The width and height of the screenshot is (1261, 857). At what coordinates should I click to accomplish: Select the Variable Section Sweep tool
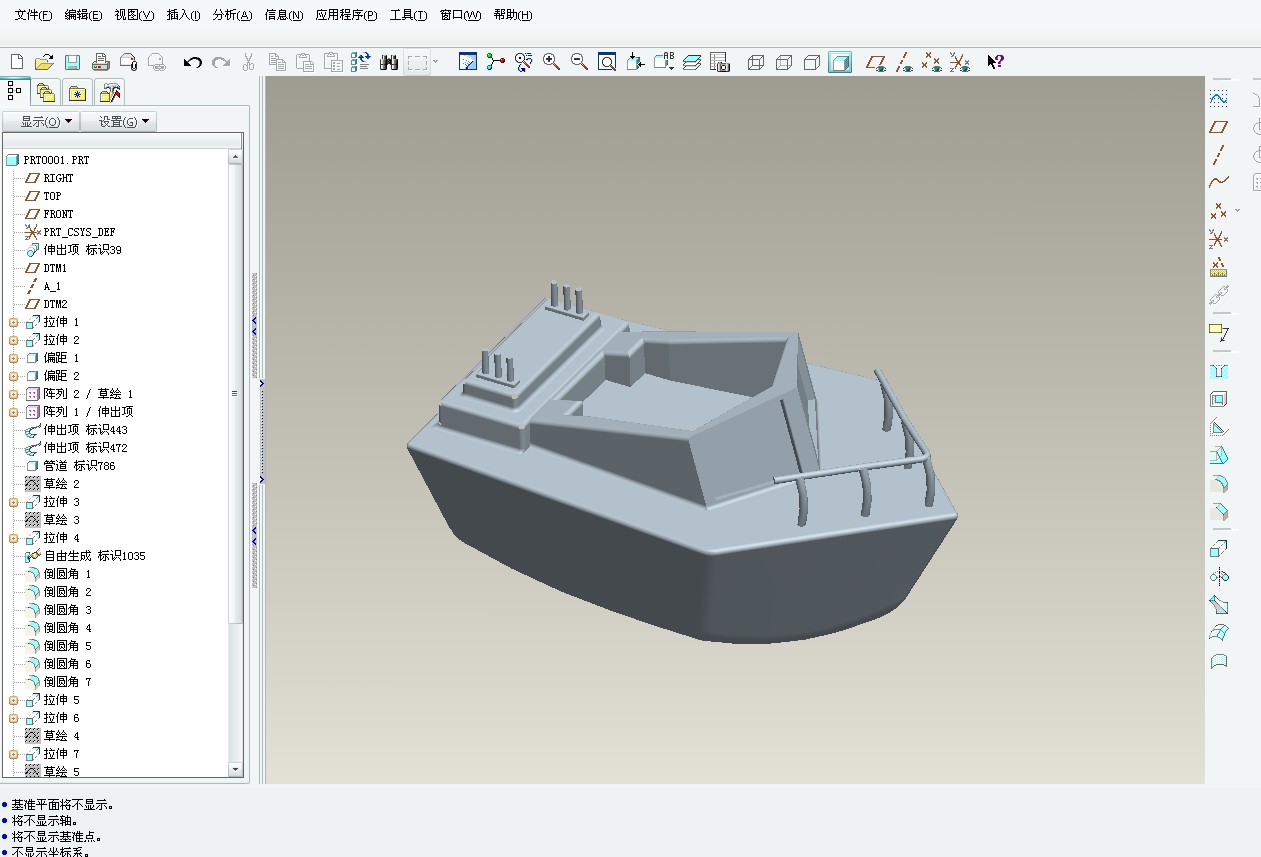point(1218,605)
